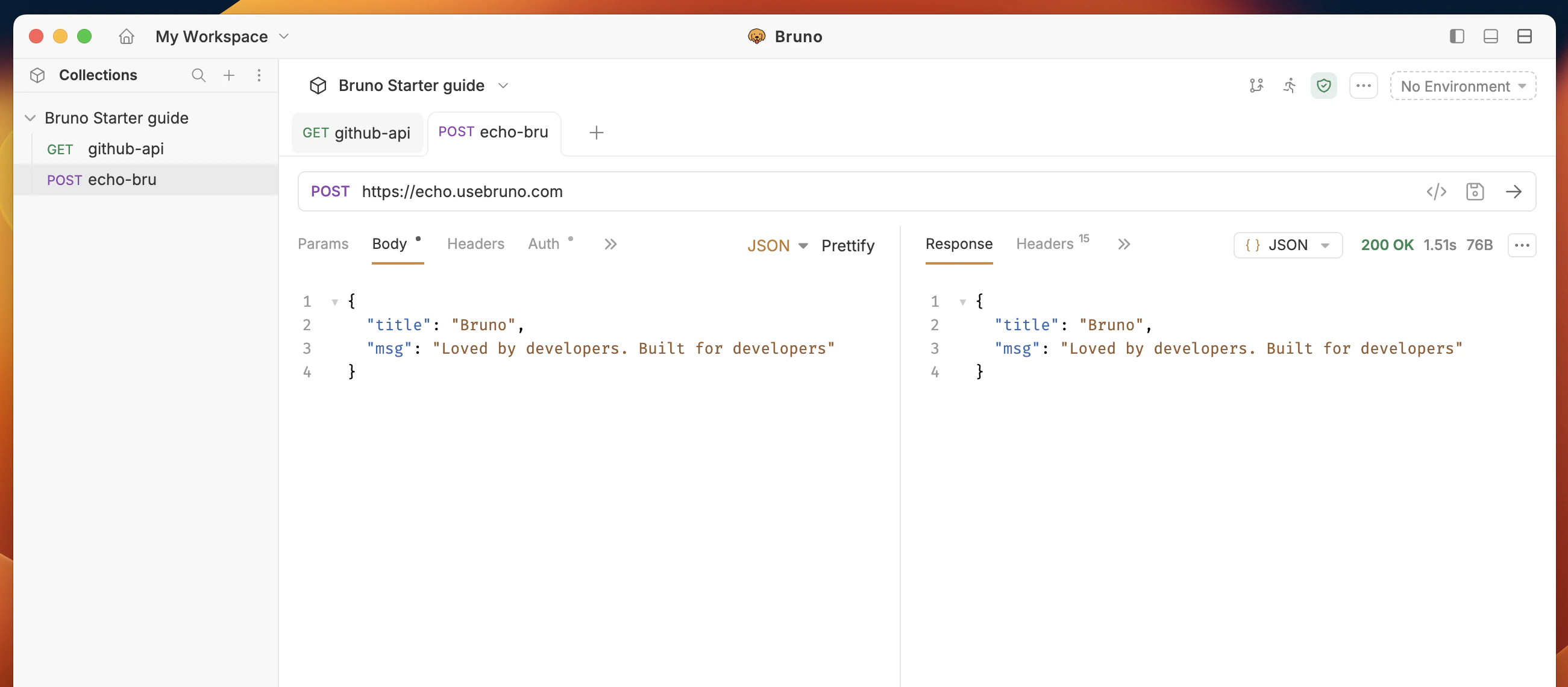1568x687 pixels.
Task: Toggle the left sidebar panel visibility
Action: (1456, 37)
